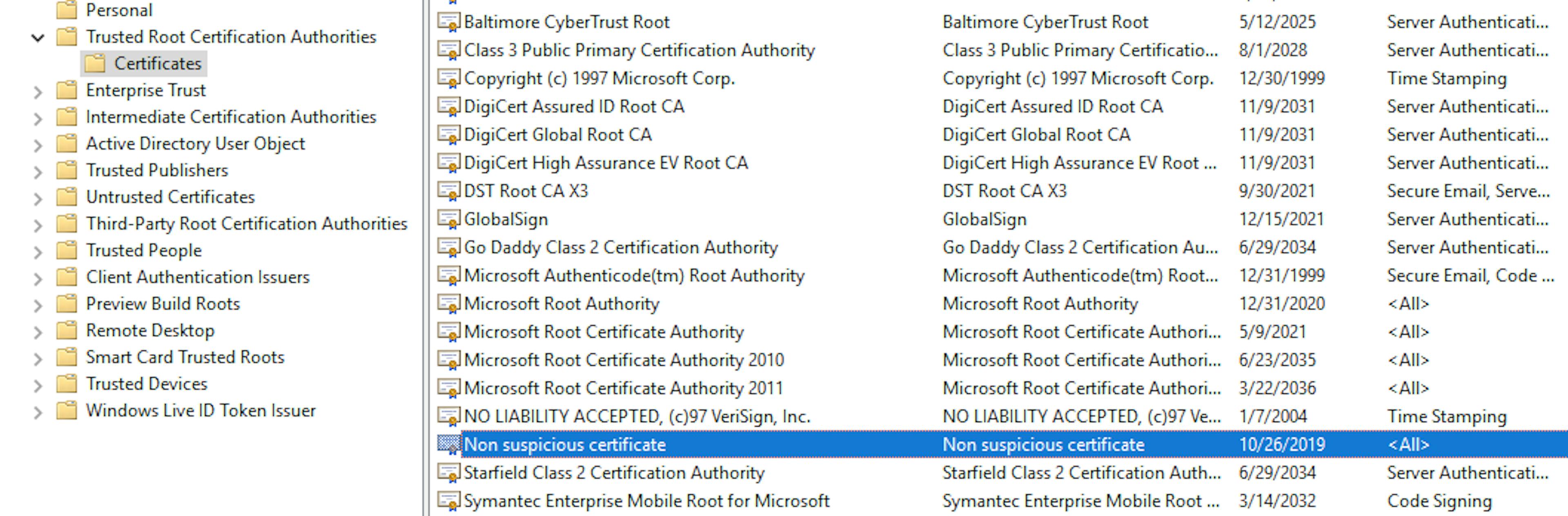Expand the Trusted Devices node

click(38, 386)
